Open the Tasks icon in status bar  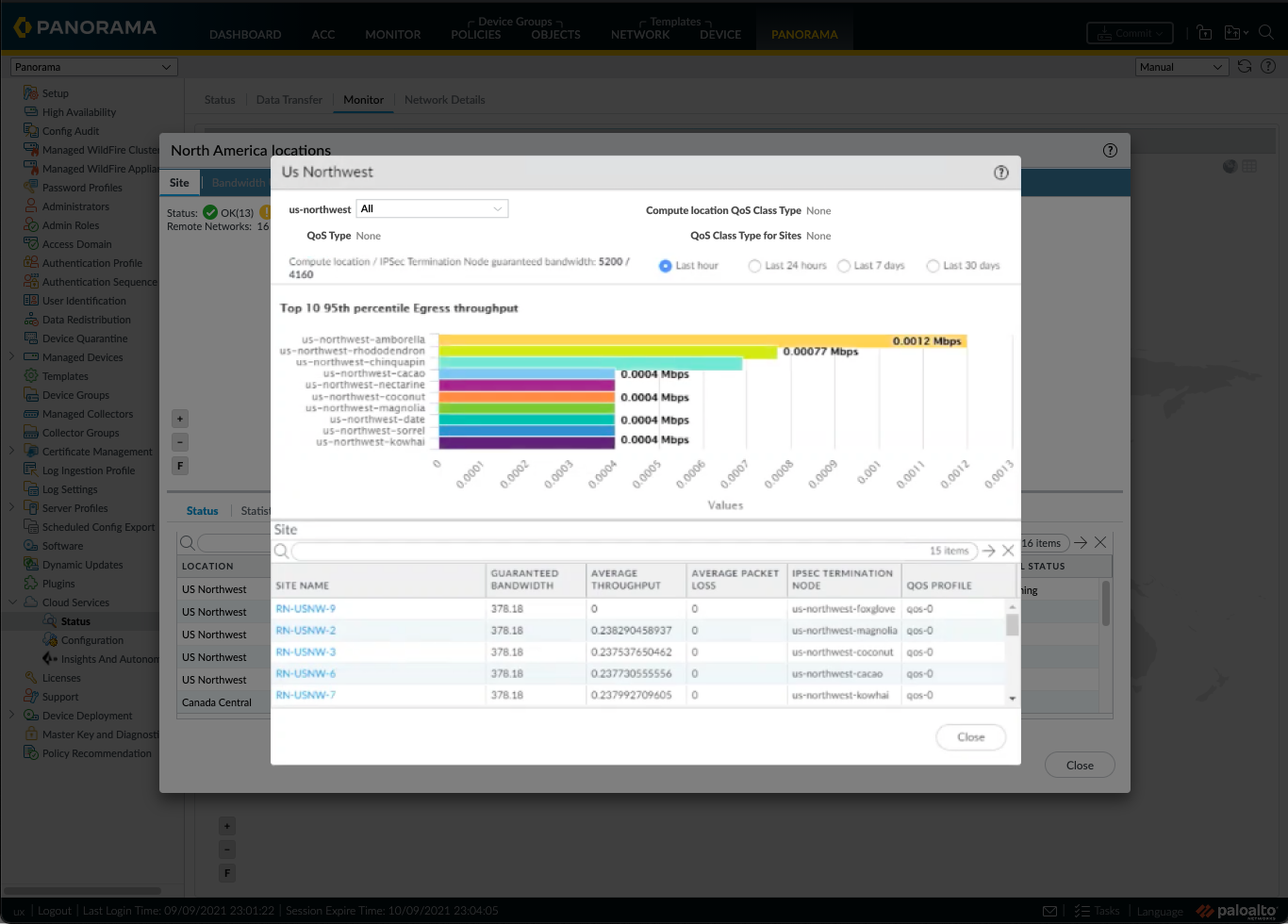(x=1082, y=911)
